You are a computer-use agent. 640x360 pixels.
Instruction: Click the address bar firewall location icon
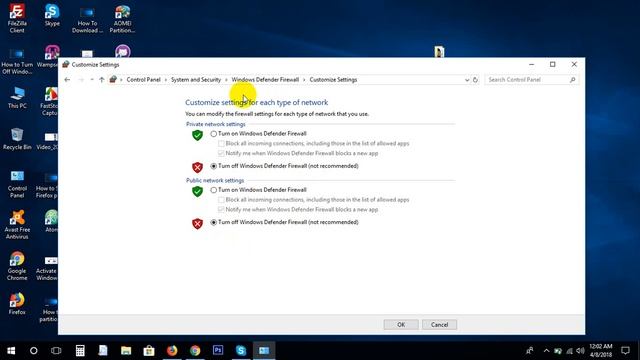click(113, 80)
